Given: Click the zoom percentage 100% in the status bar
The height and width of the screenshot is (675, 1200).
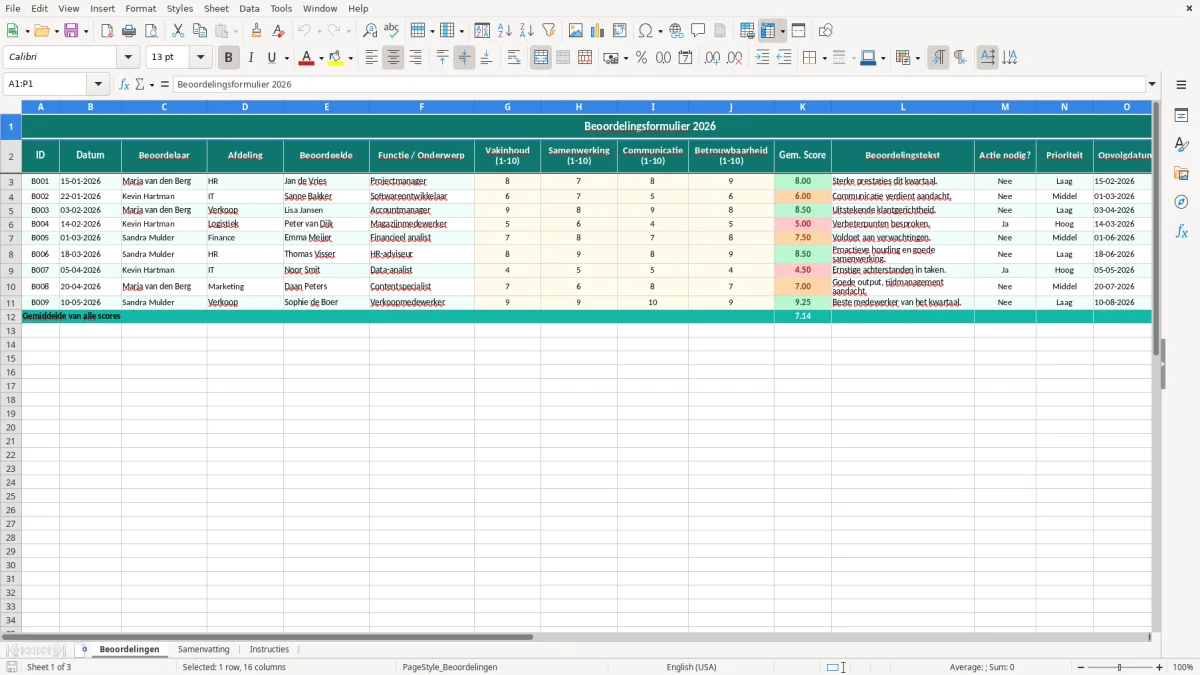Looking at the screenshot, I should coord(1183,667).
